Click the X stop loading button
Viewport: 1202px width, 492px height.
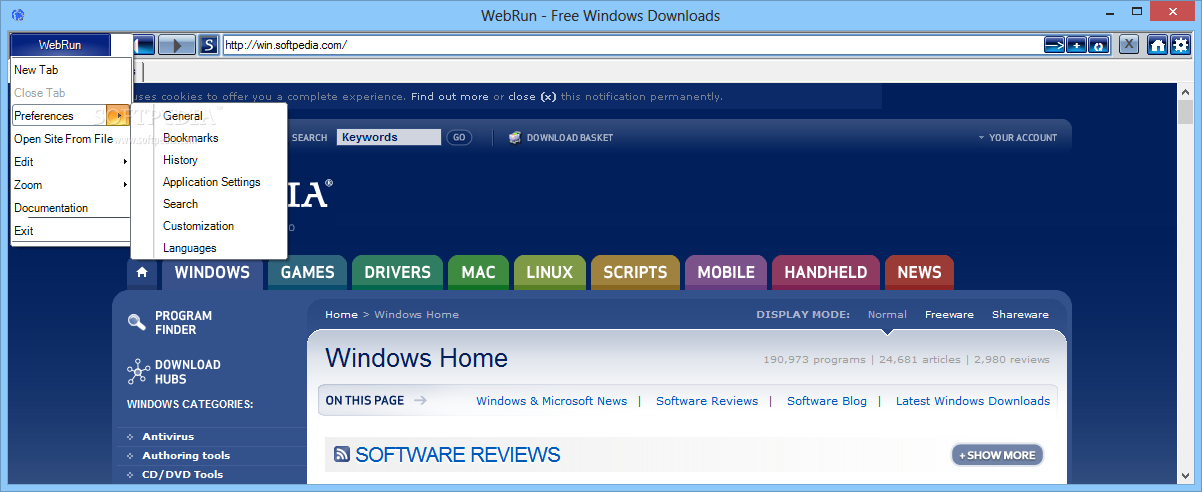pos(1128,44)
